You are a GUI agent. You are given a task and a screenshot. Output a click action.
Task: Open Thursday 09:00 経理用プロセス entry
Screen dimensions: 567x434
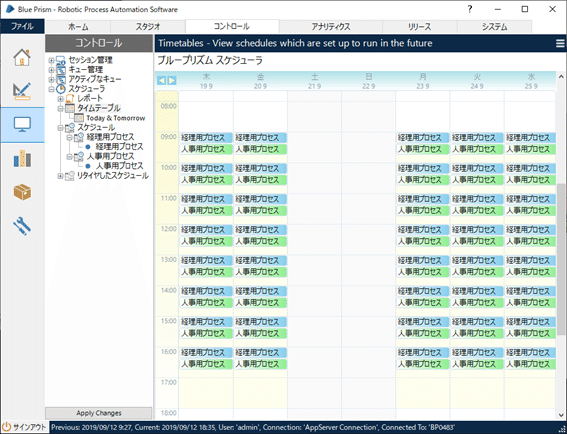206,138
